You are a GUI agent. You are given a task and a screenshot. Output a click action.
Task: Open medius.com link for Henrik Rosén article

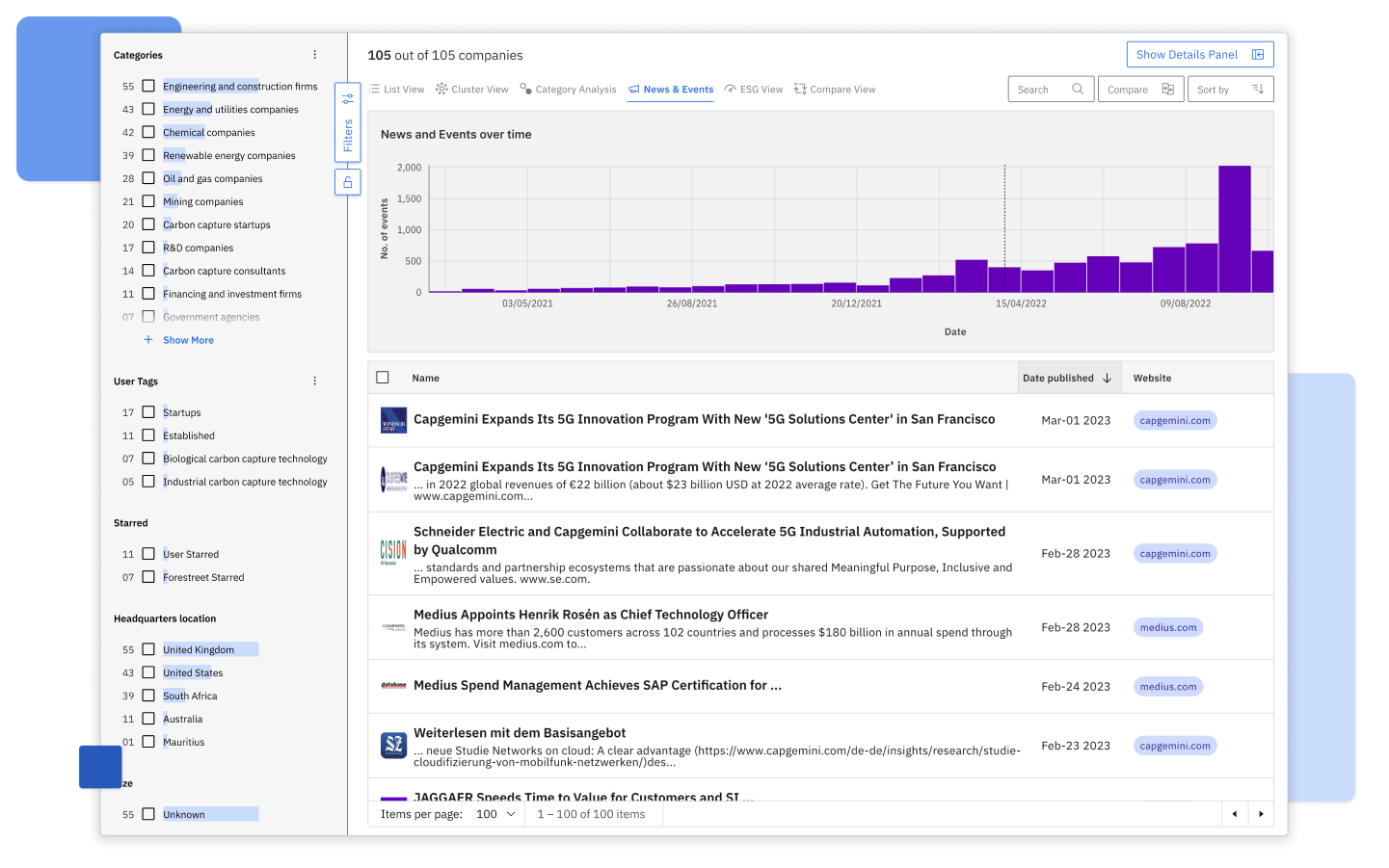coord(1168,628)
